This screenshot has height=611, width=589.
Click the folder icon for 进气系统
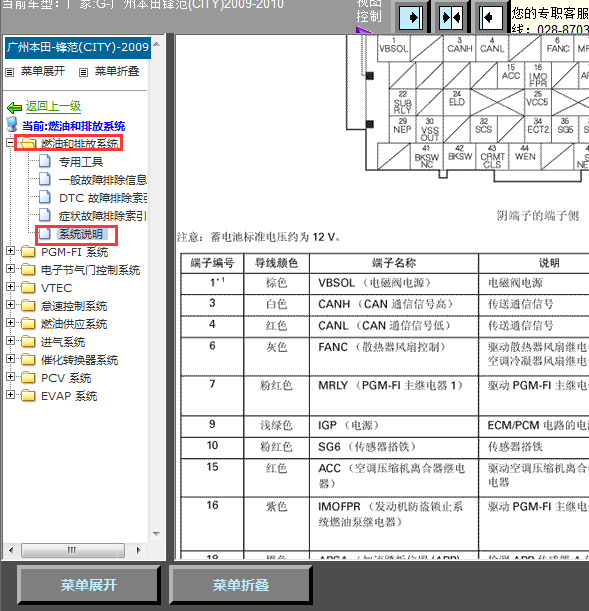coord(28,341)
